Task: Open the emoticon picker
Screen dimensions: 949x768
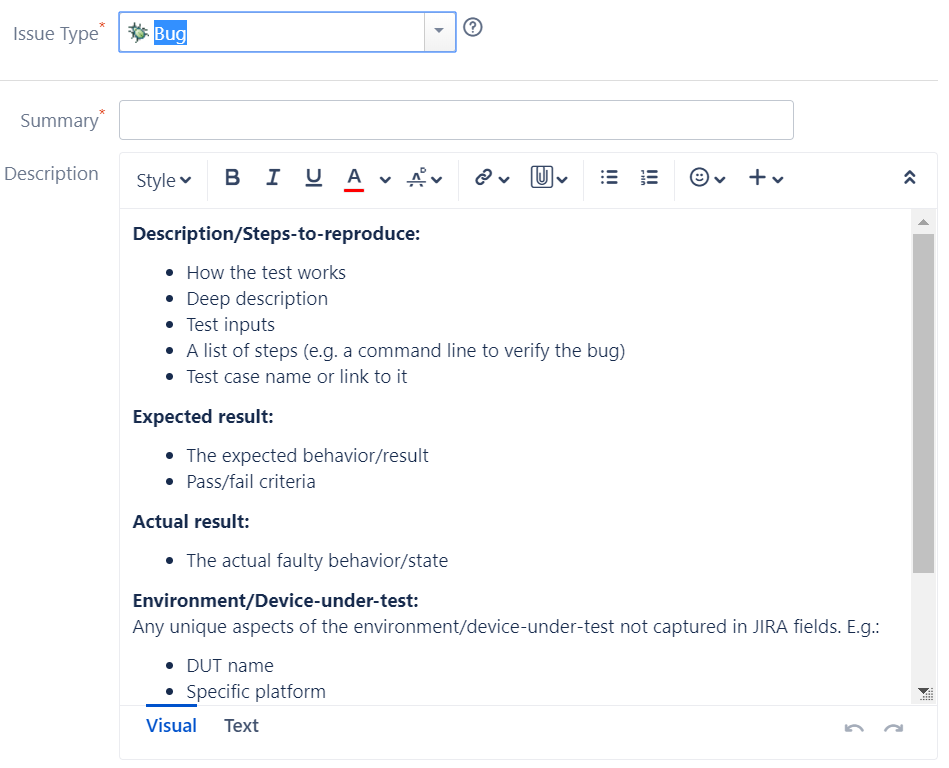Action: (708, 177)
